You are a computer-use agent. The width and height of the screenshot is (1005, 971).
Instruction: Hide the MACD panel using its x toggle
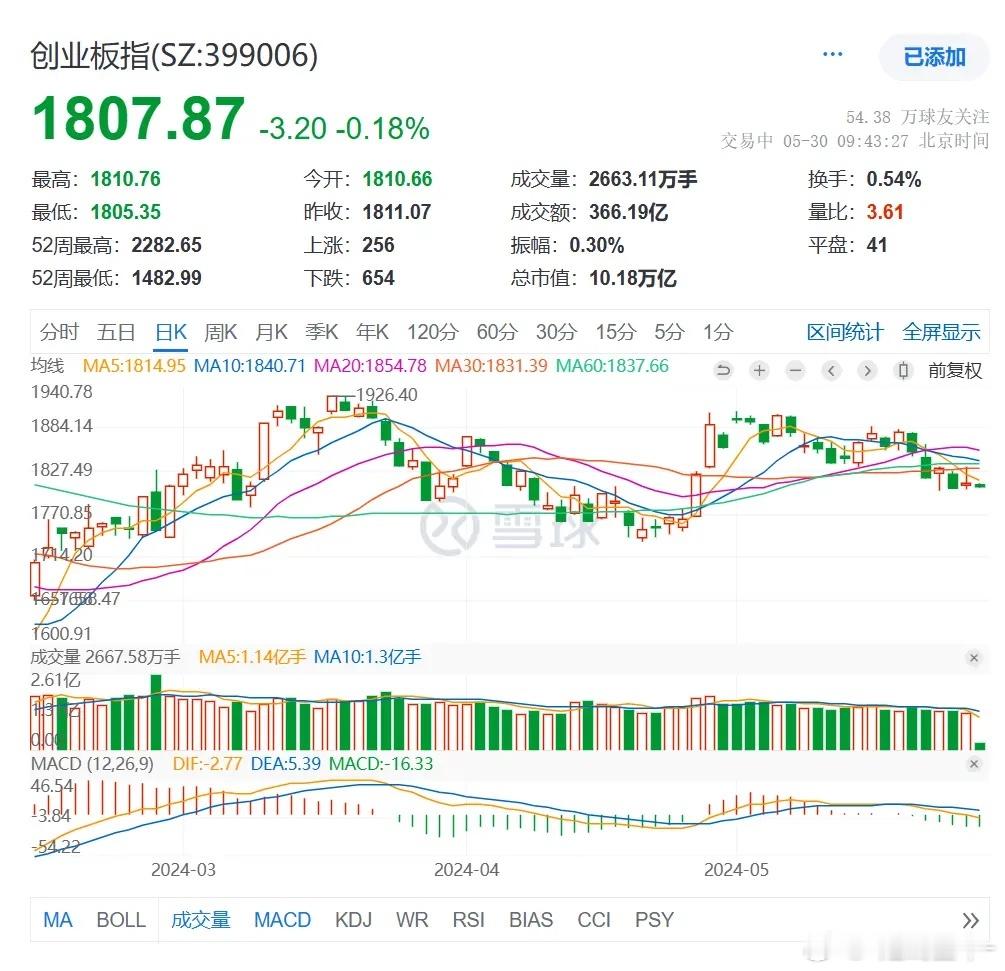pos(974,764)
